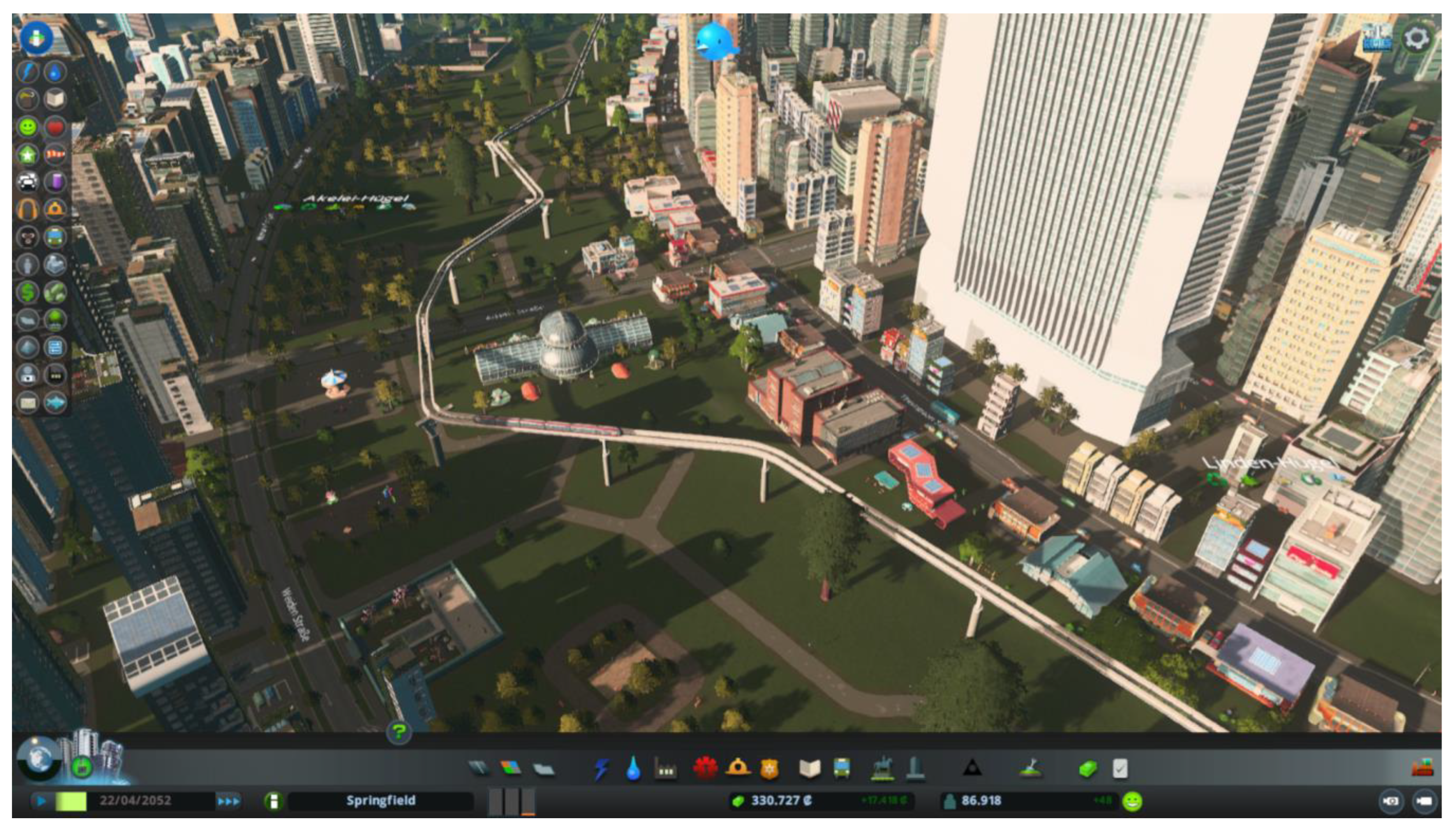The image size is (1456, 827).
Task: Open the settings gear menu
Action: 1416,38
